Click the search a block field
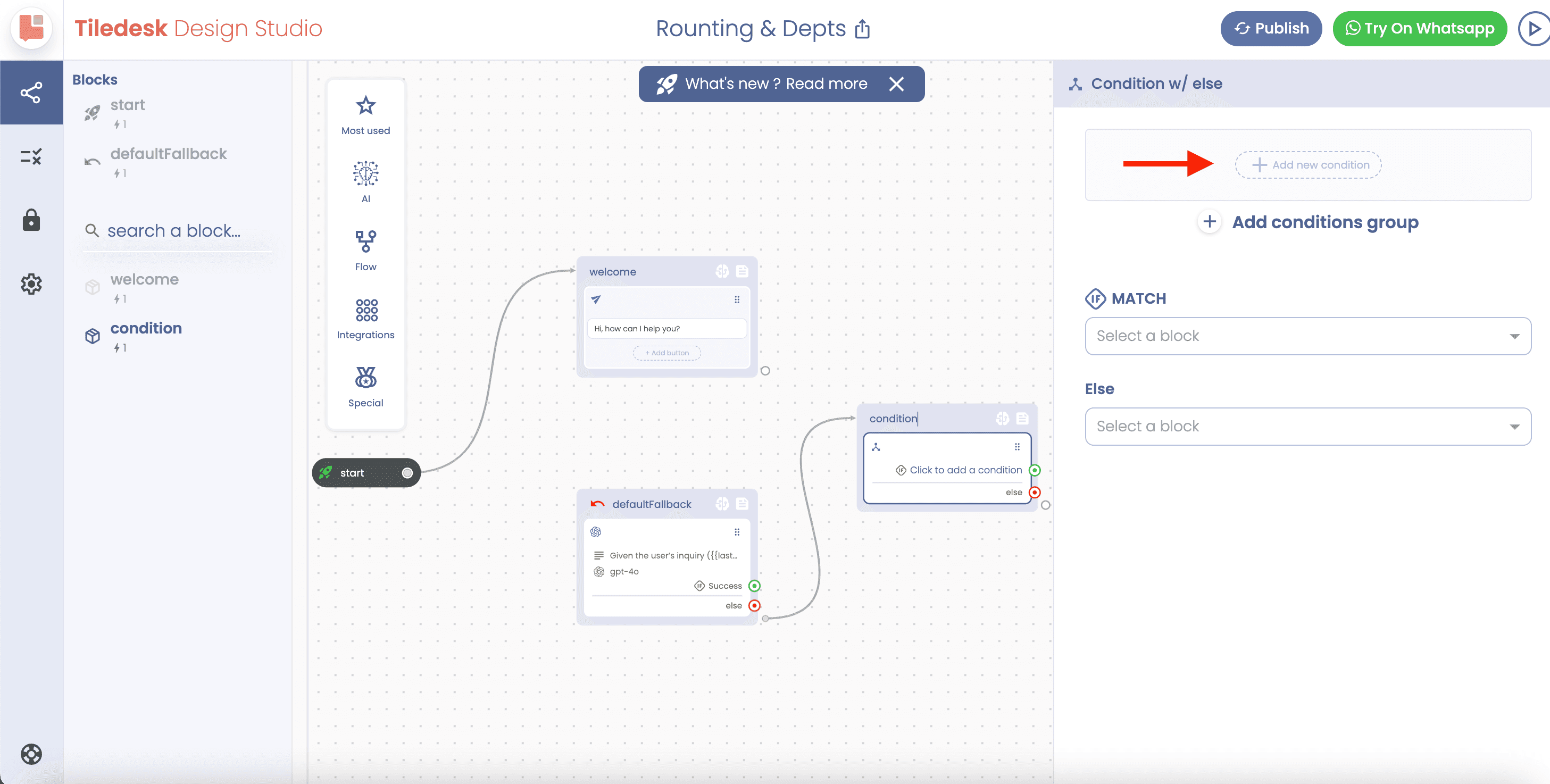Screen dimensions: 1550x784 pos(178,230)
